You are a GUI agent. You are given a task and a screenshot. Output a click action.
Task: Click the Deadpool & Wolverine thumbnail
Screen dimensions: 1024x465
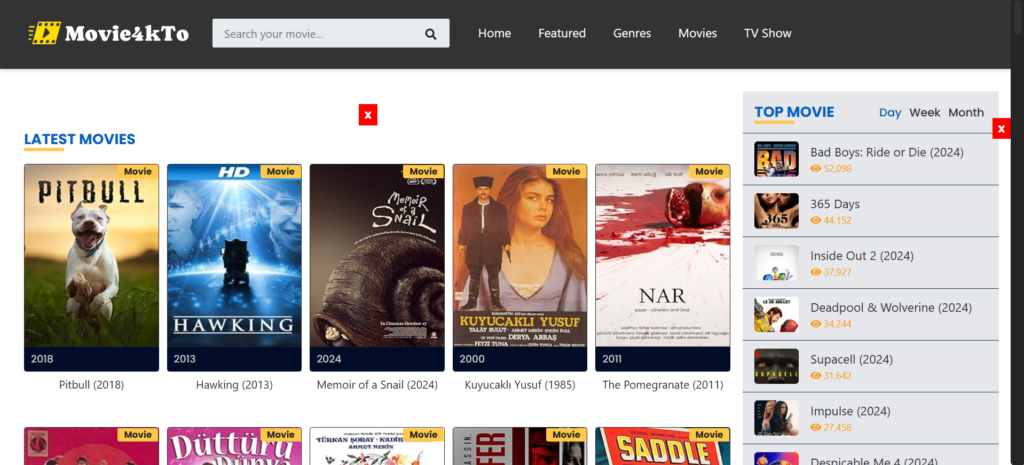pyautogui.click(x=776, y=315)
